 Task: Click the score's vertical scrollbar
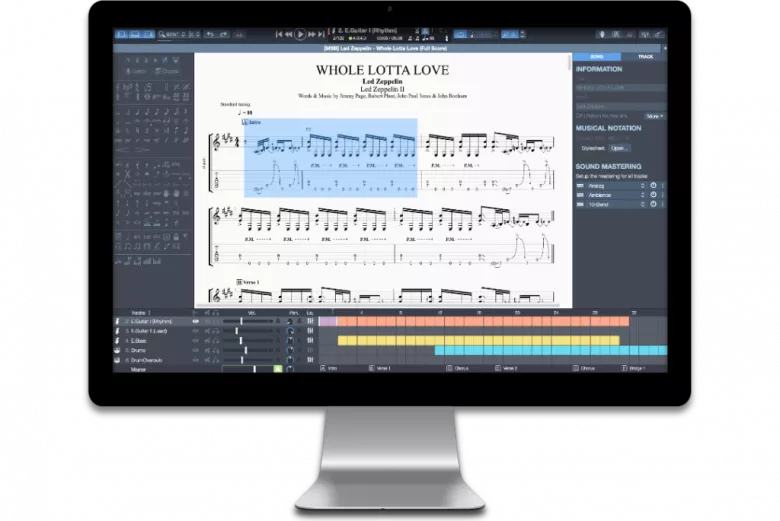(x=570, y=62)
